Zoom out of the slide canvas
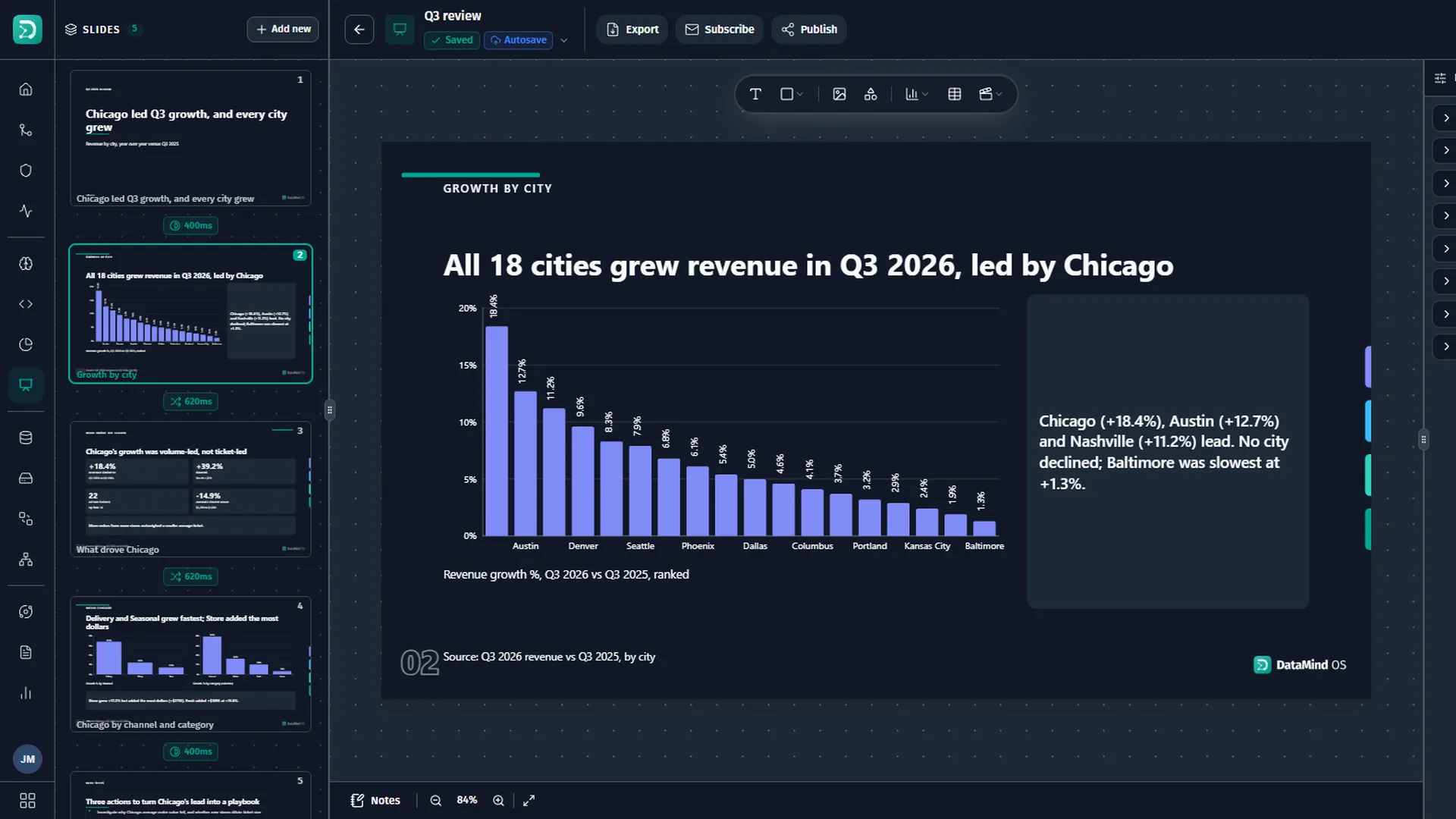This screenshot has width=1456, height=819. point(436,800)
